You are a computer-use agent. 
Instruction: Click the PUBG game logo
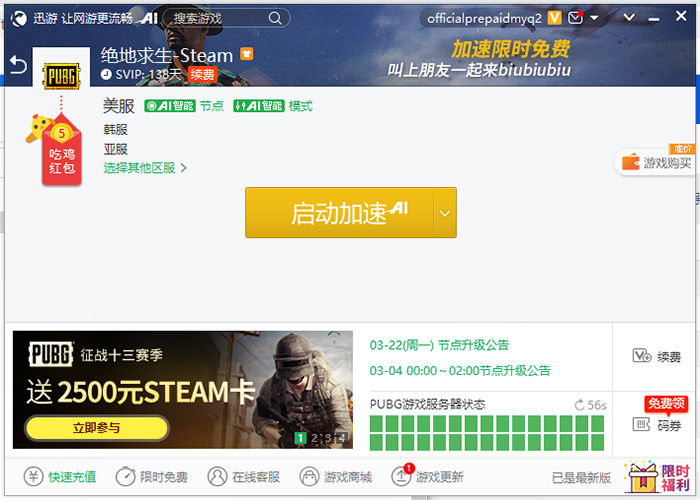[61, 76]
